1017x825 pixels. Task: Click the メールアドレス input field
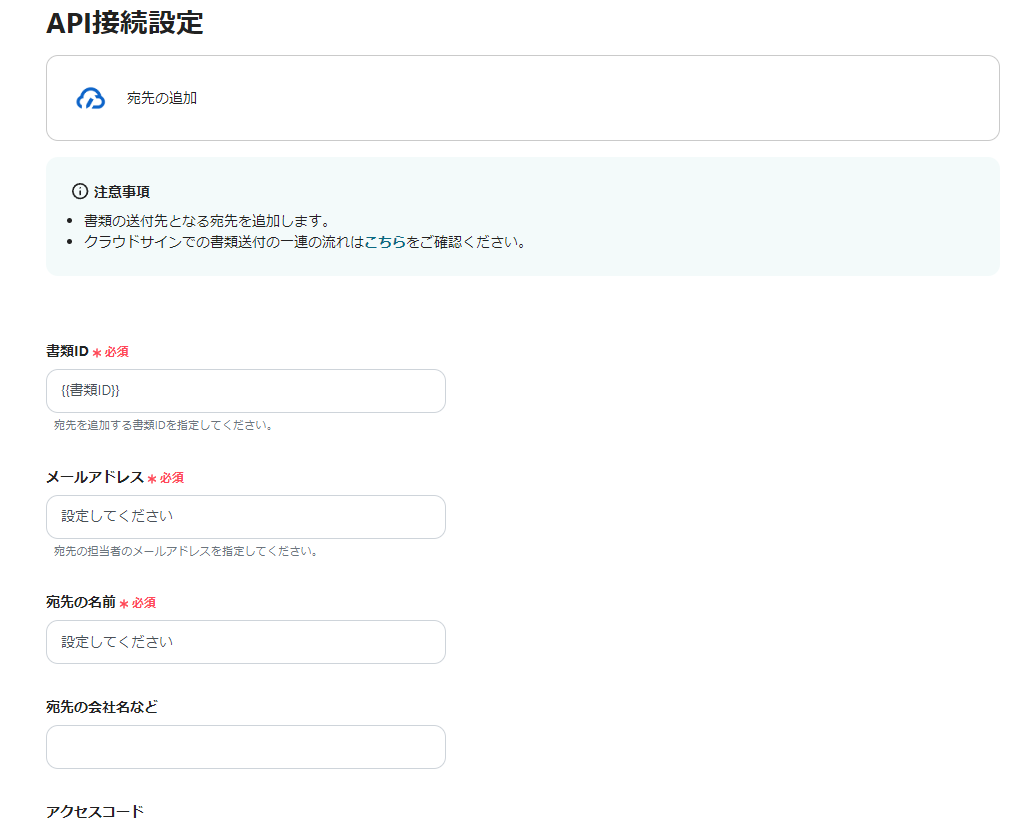[245, 517]
